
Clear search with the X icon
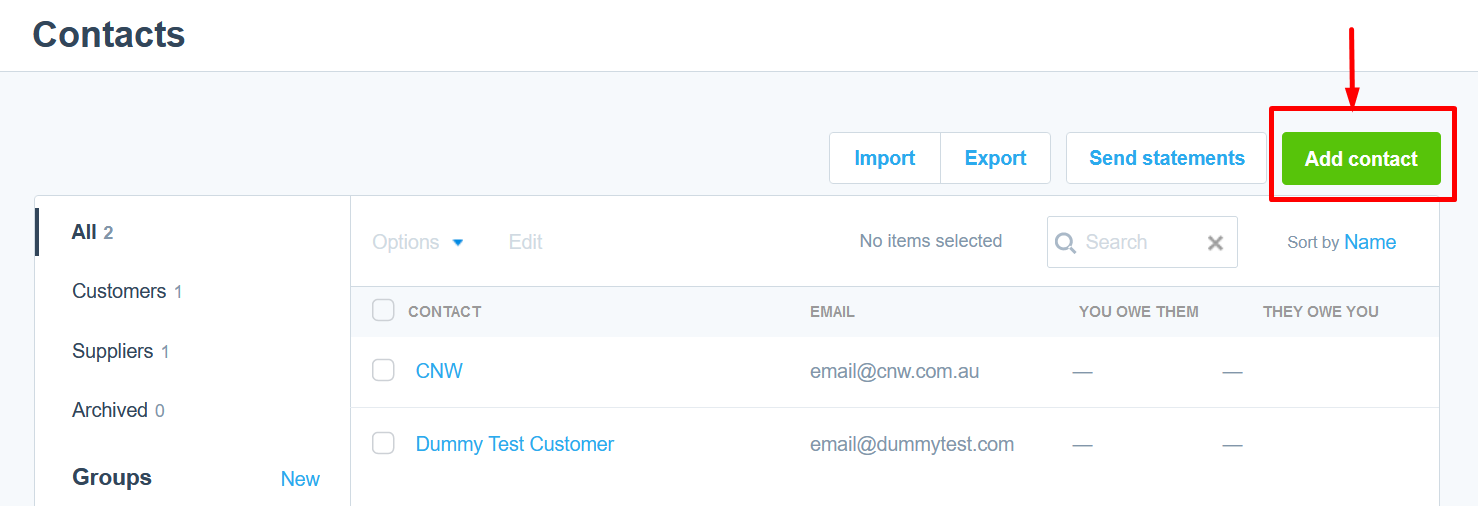click(1215, 243)
